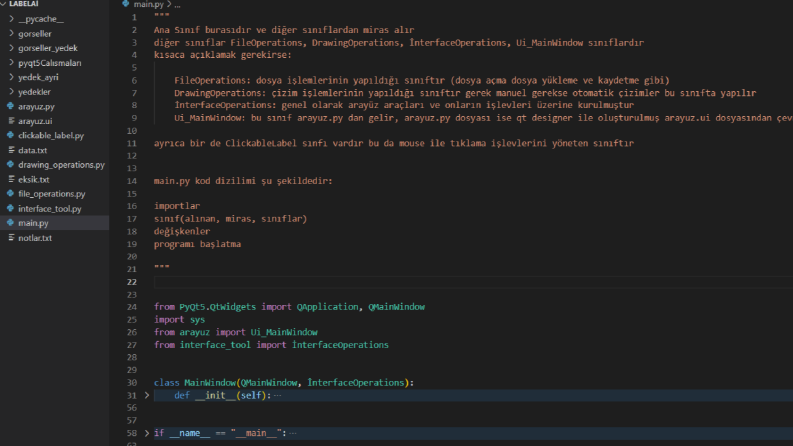Click Ui_MainWindow on line 26

pos(284,332)
